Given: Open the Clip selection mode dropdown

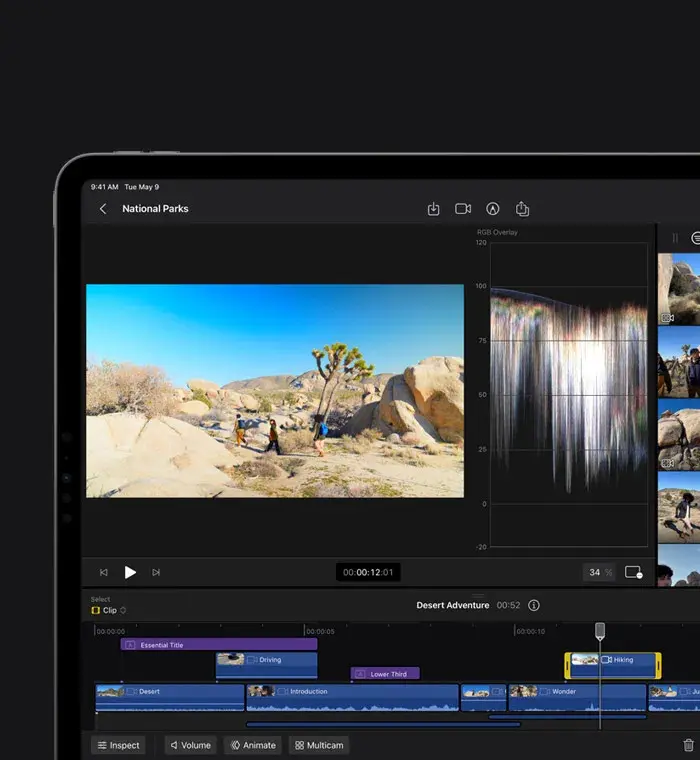Looking at the screenshot, I should [x=109, y=610].
